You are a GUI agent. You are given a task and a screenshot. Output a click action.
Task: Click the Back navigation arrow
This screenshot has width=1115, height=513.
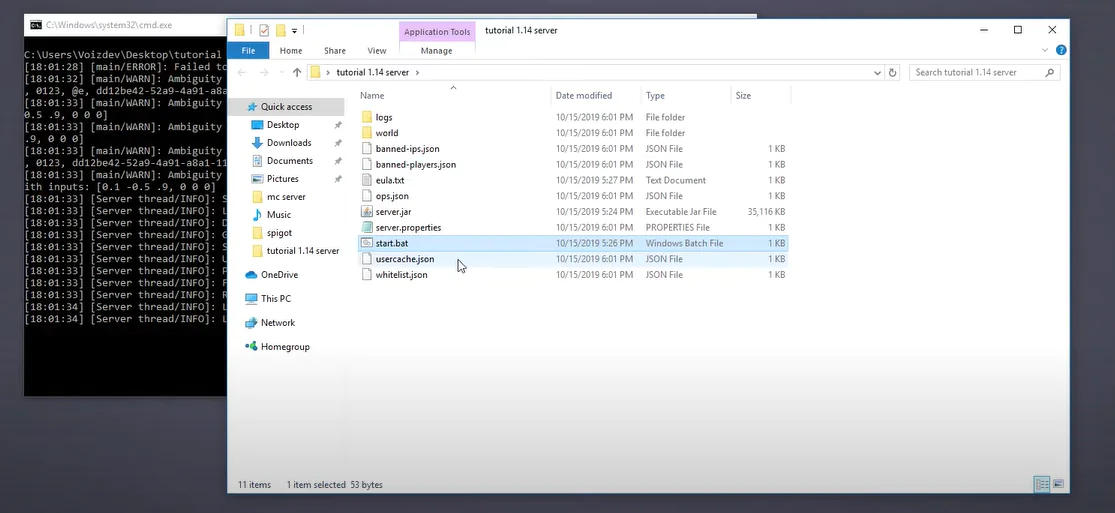(242, 72)
